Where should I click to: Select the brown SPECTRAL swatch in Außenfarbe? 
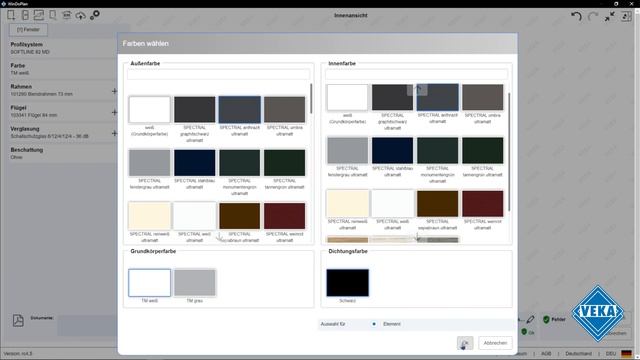(x=240, y=216)
